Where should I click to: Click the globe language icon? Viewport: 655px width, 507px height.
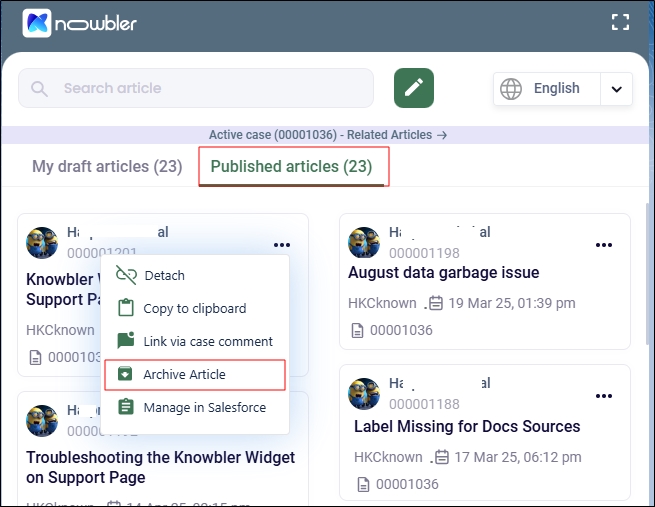[x=511, y=89]
